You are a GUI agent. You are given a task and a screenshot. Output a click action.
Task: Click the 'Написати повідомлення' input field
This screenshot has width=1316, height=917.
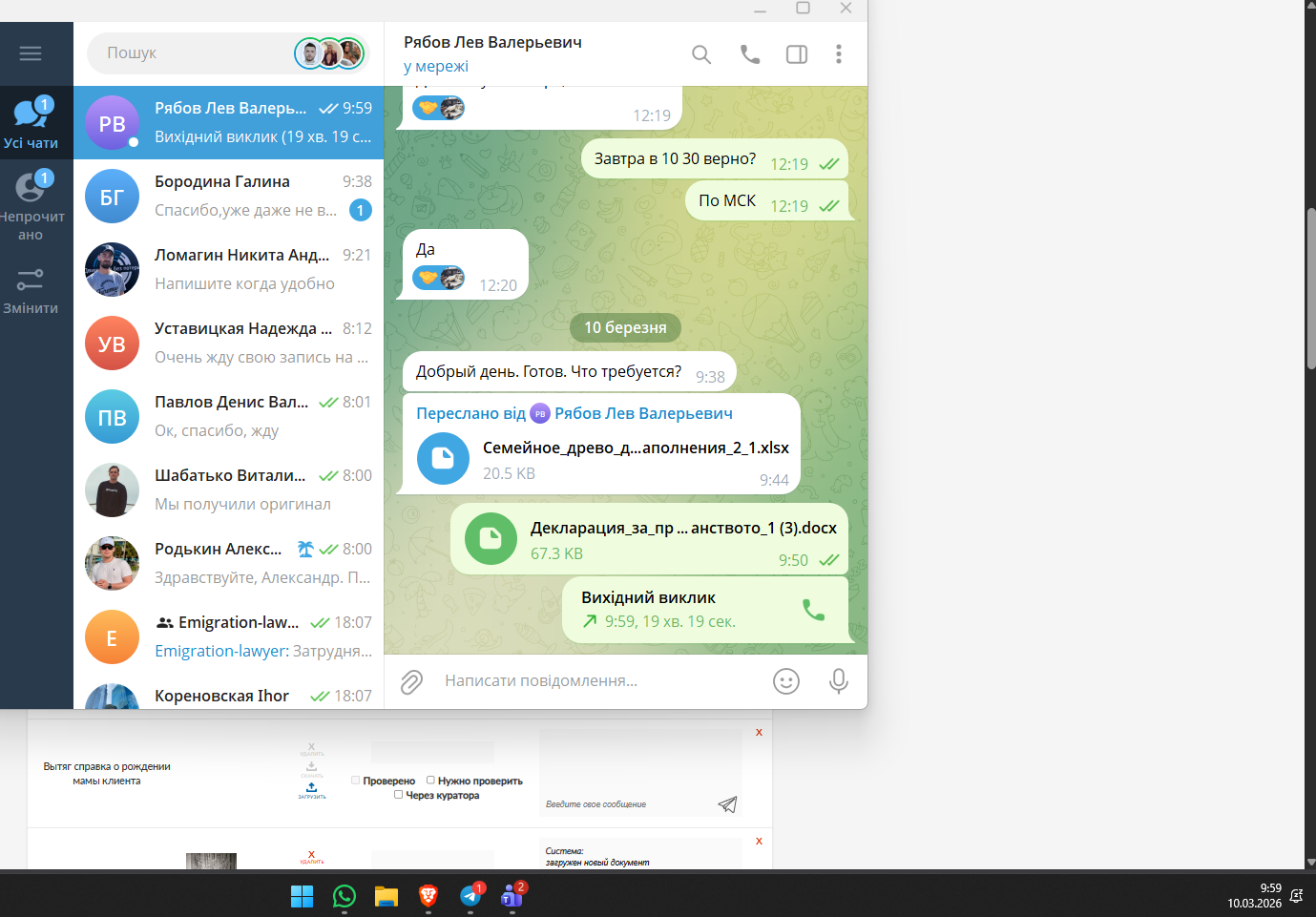coord(601,681)
